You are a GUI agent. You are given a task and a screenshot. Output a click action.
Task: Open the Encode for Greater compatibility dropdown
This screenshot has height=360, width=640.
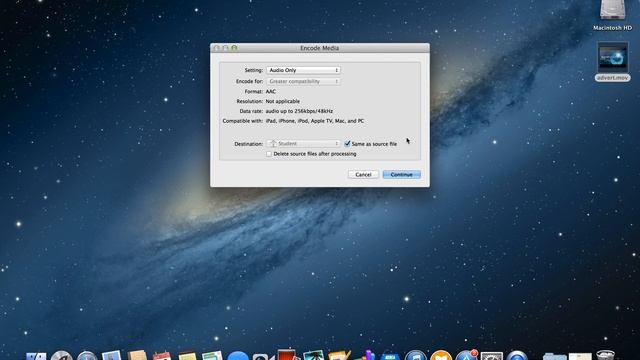point(303,81)
